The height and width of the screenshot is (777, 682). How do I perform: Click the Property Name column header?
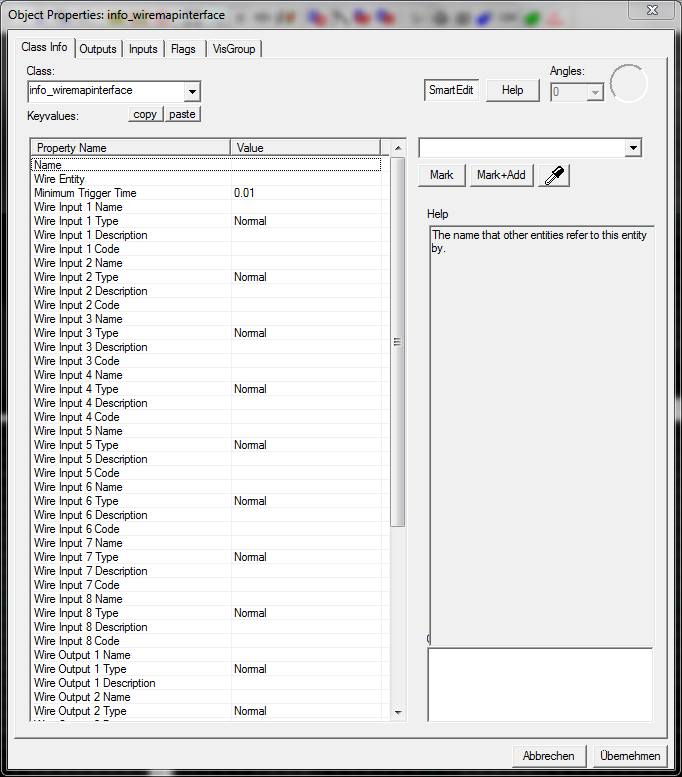coord(131,148)
